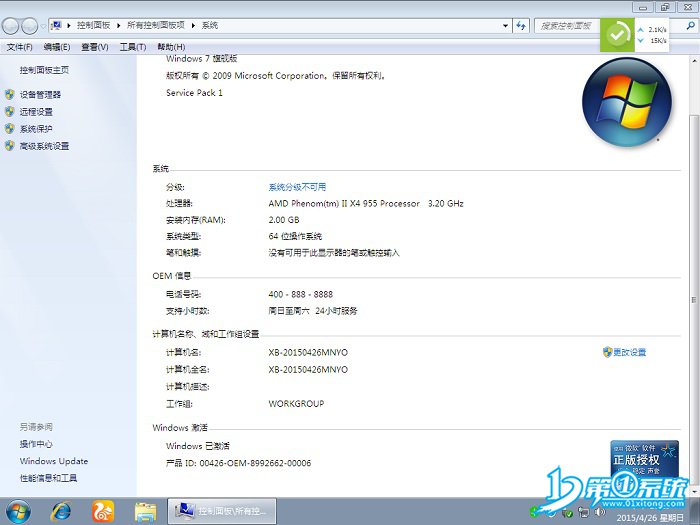Open 设备管理器 from the left sidebar
The height and width of the screenshot is (525, 700).
[40, 95]
